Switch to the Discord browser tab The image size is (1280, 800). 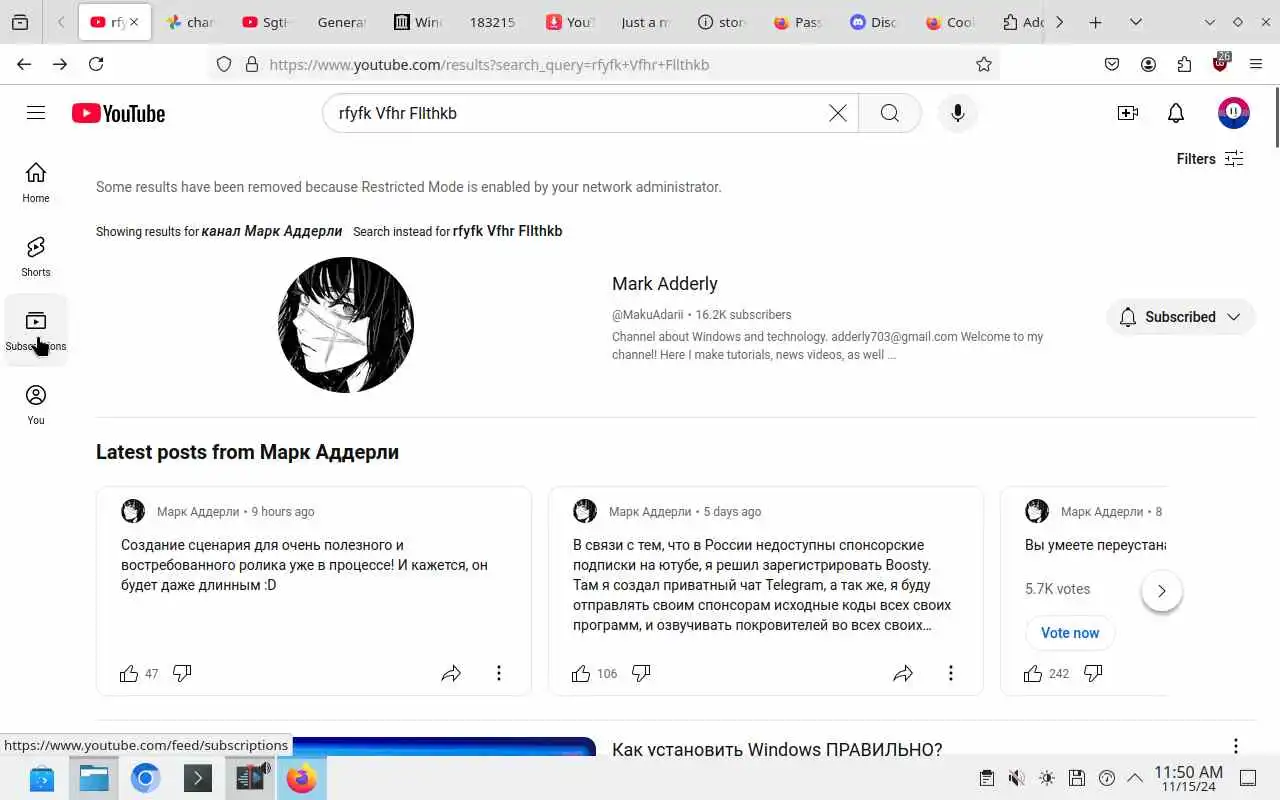click(x=873, y=22)
